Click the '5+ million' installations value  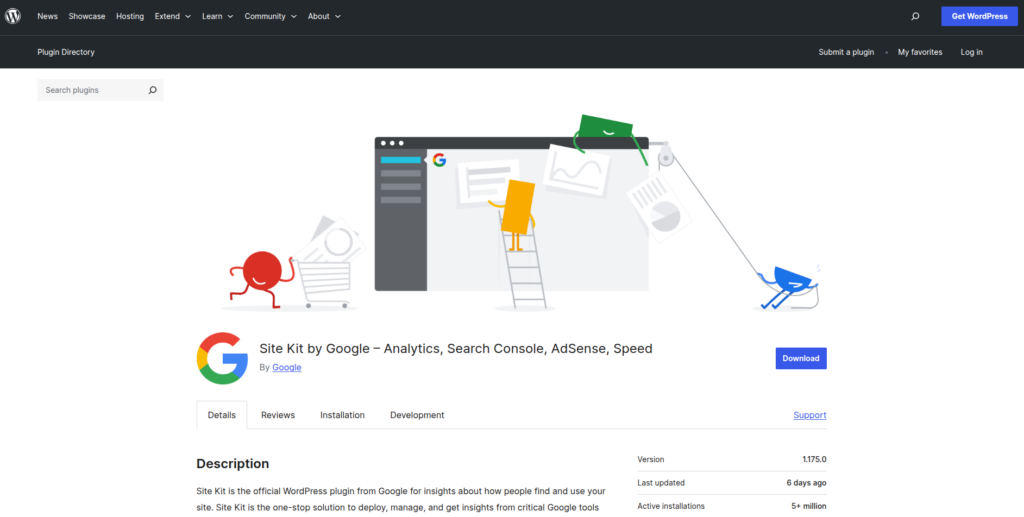click(x=809, y=506)
